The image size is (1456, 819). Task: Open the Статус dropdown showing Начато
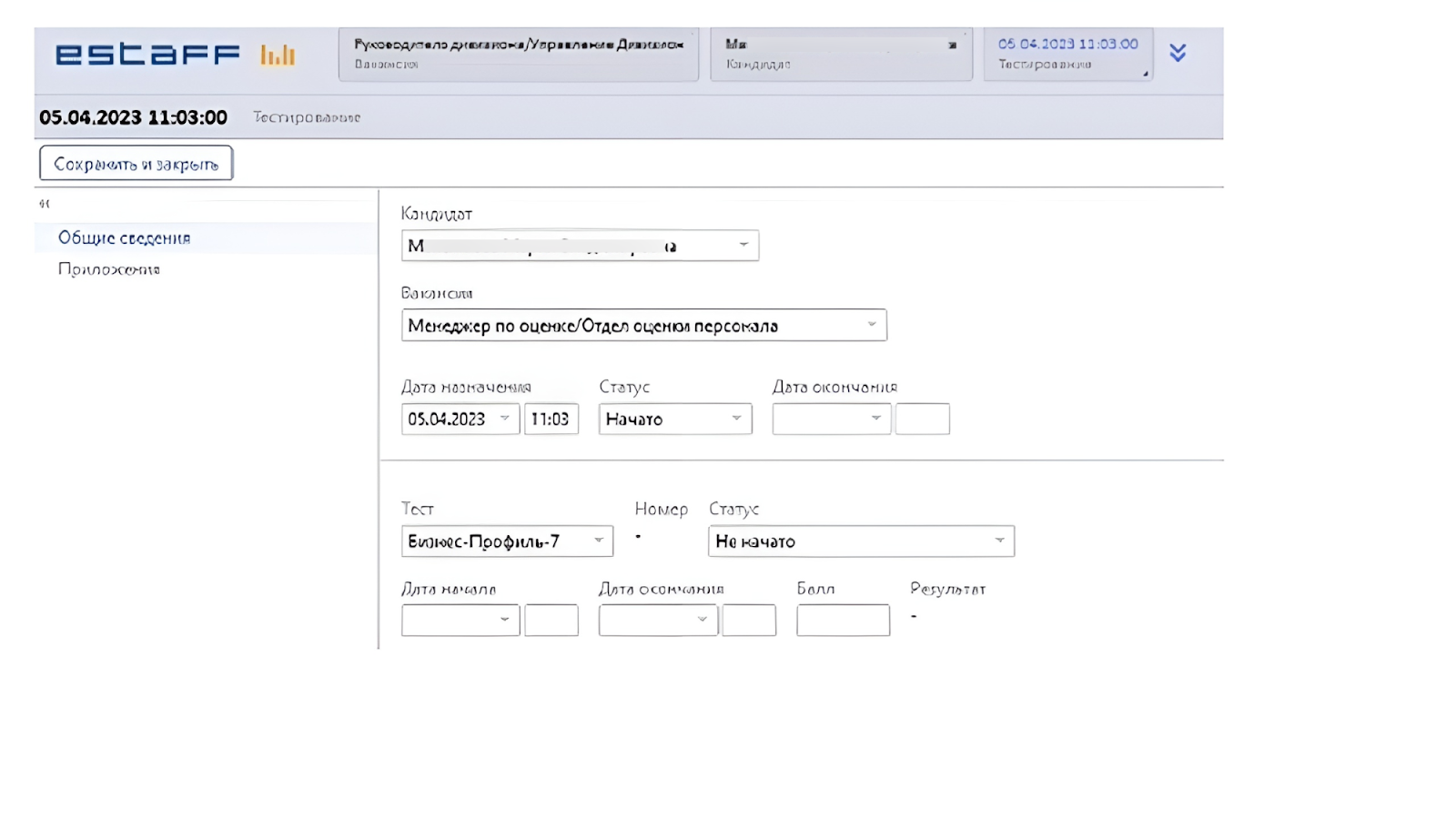(675, 420)
